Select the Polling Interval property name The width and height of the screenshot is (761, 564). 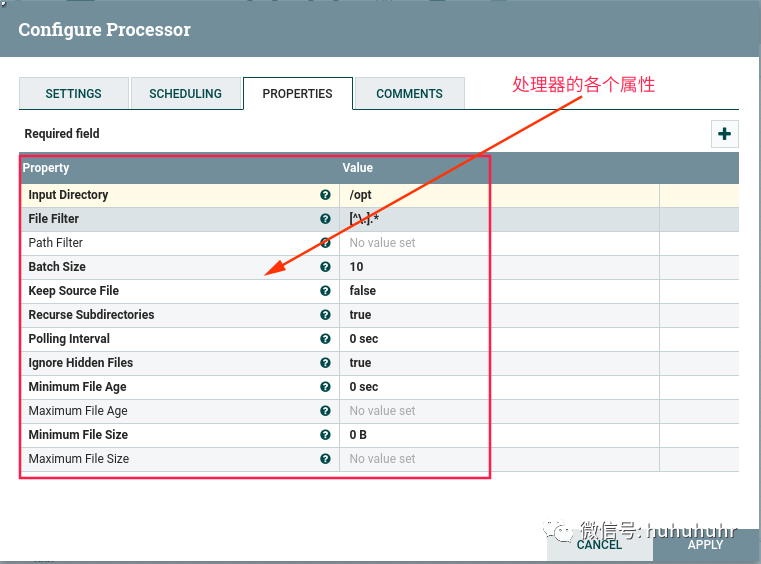coord(69,339)
